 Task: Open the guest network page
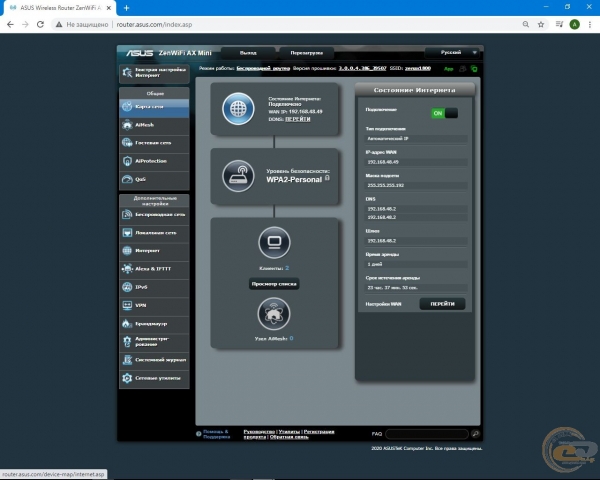pyautogui.click(x=154, y=143)
